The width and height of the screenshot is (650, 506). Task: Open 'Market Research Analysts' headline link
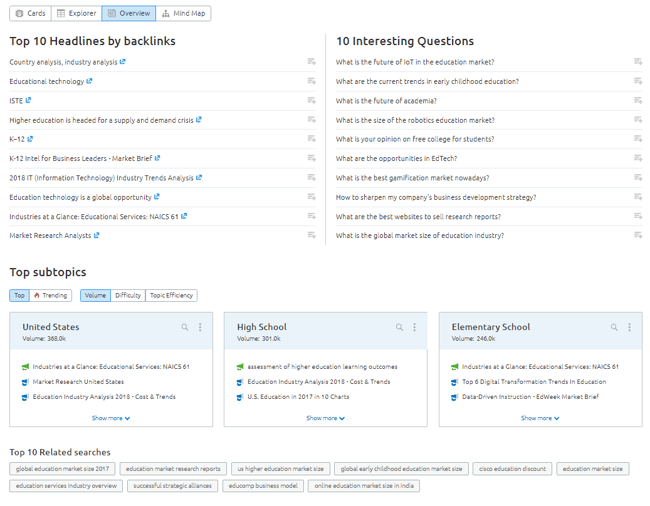pyautogui.click(x=50, y=236)
